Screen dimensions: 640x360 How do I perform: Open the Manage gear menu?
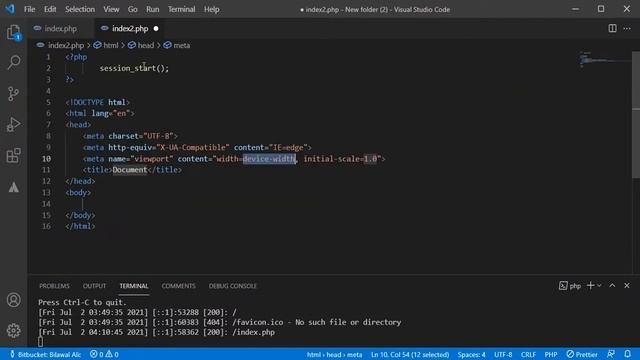(13, 330)
